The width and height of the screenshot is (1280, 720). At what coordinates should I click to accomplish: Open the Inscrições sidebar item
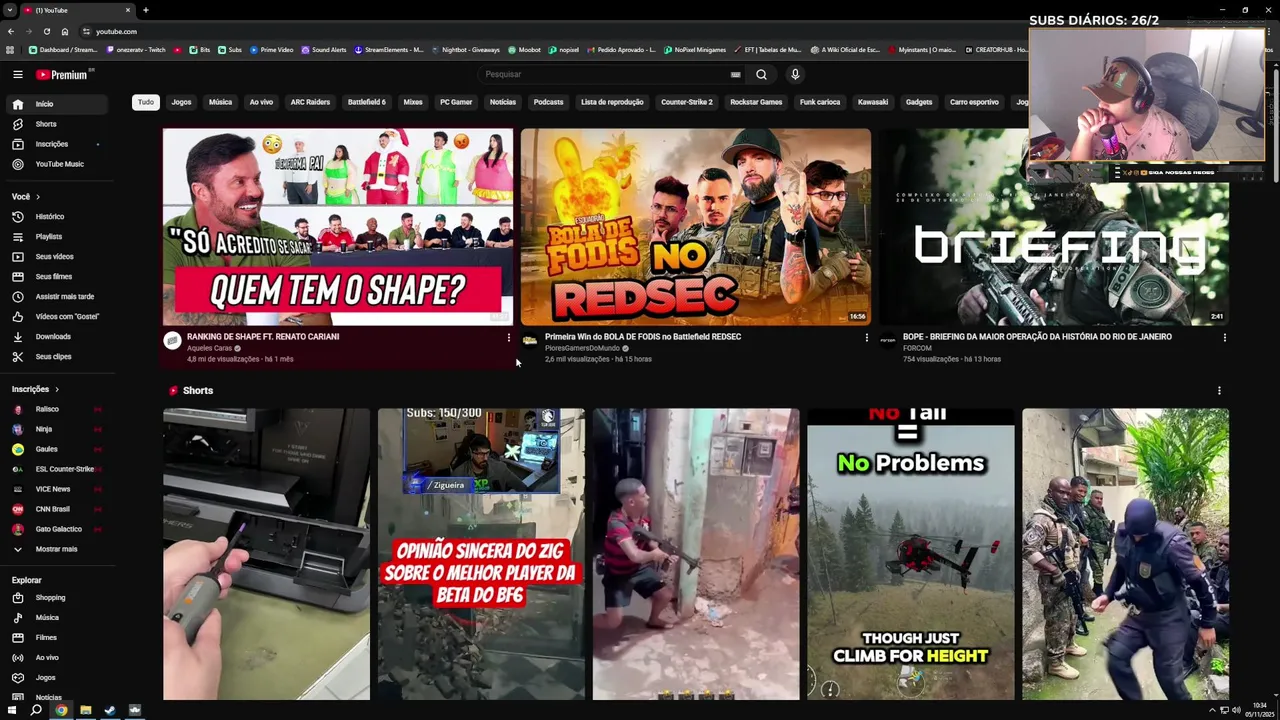[58, 144]
